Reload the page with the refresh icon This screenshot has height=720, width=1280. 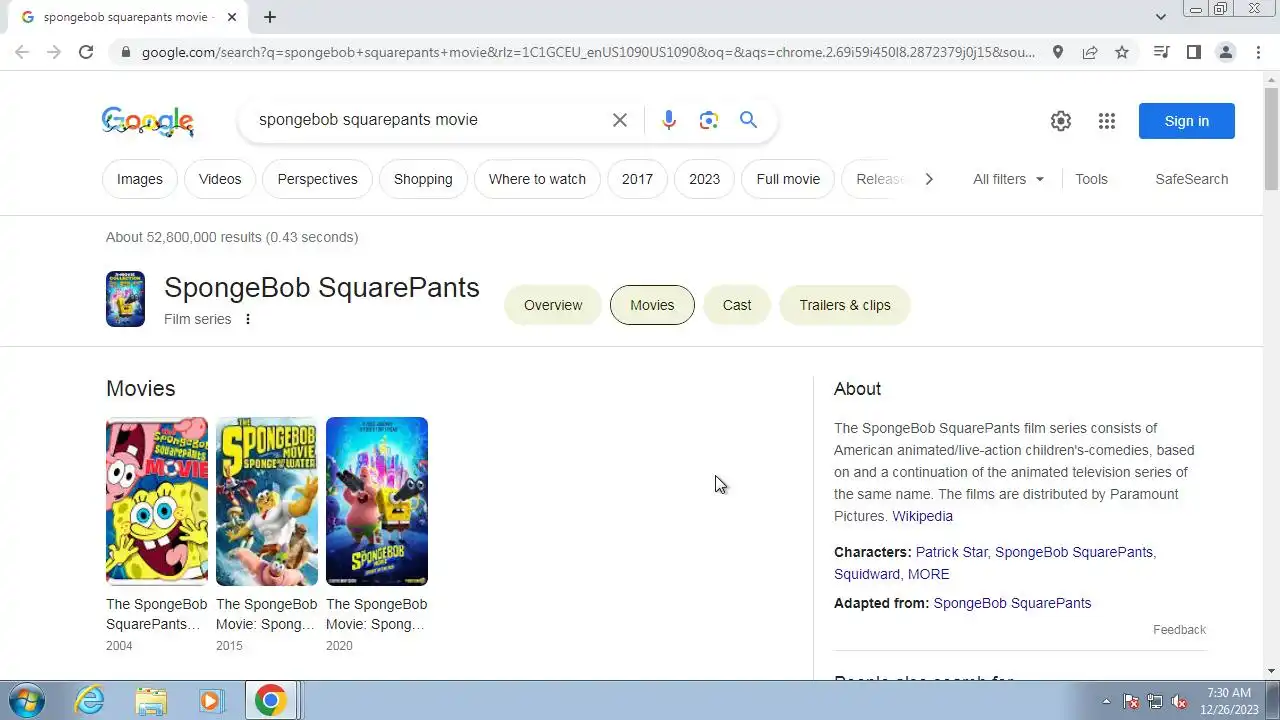[86, 52]
